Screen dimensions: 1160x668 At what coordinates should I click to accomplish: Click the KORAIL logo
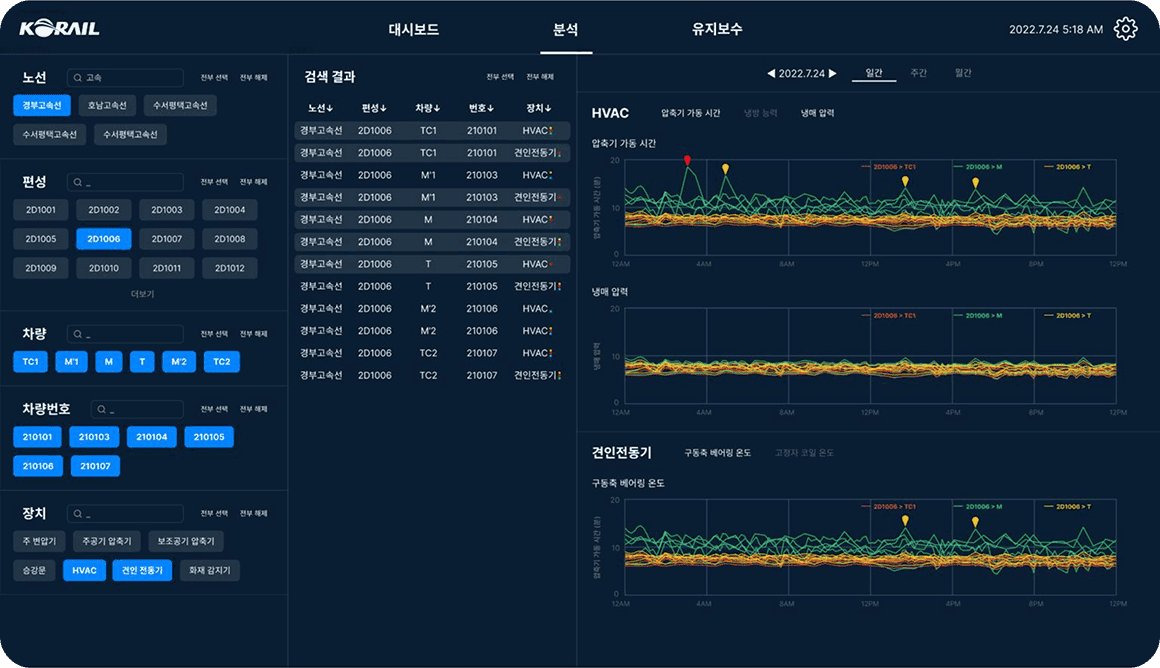(59, 29)
